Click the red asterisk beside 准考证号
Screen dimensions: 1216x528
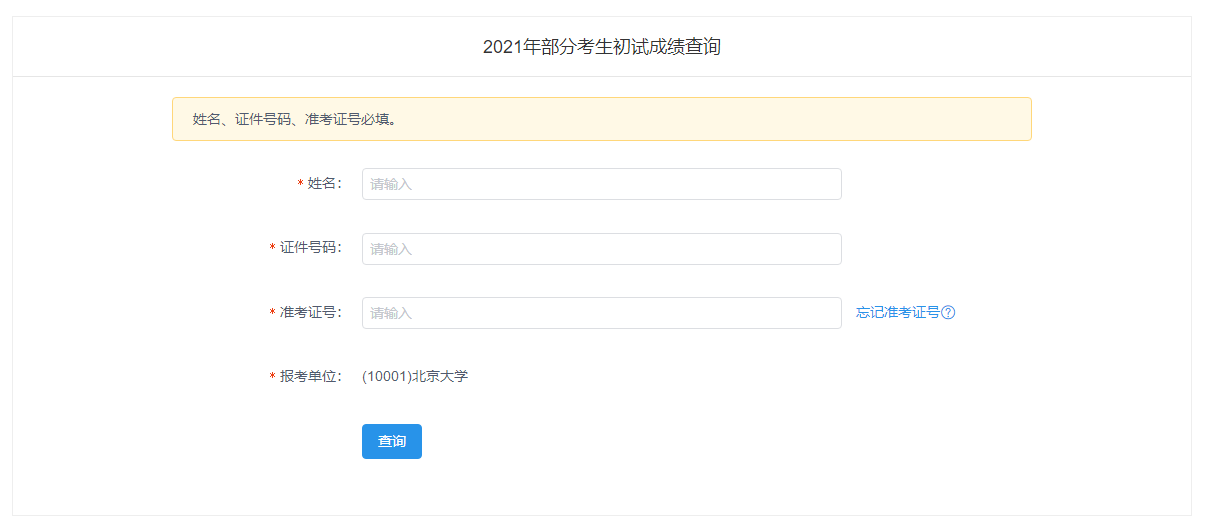272,312
